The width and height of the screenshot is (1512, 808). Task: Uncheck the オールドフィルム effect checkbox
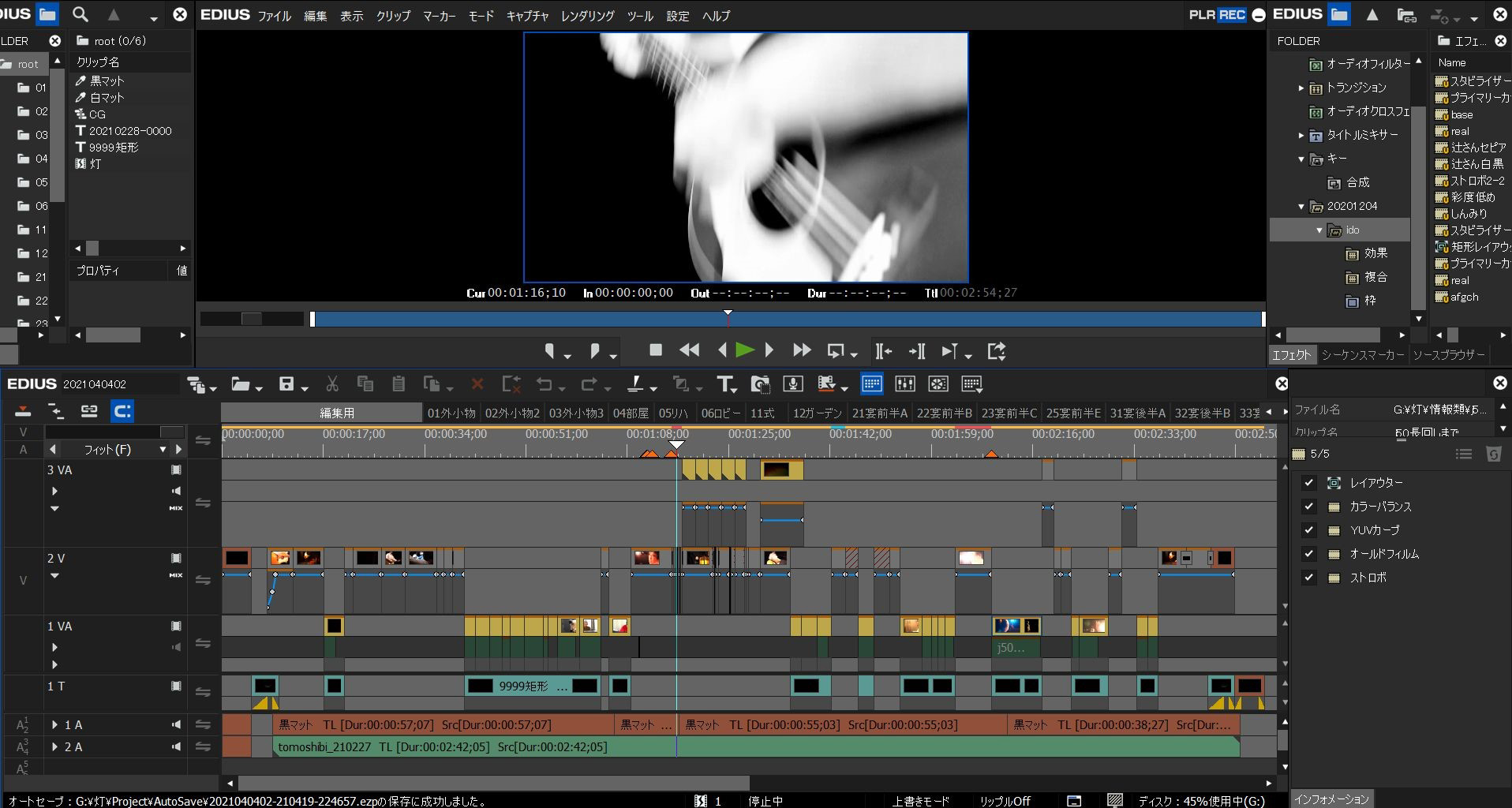[x=1309, y=554]
